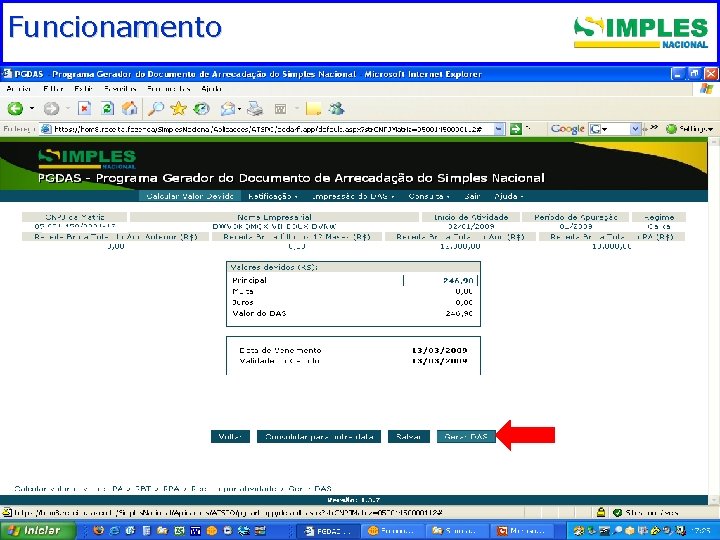Open the browser's Ajuda menu

[x=211, y=89]
